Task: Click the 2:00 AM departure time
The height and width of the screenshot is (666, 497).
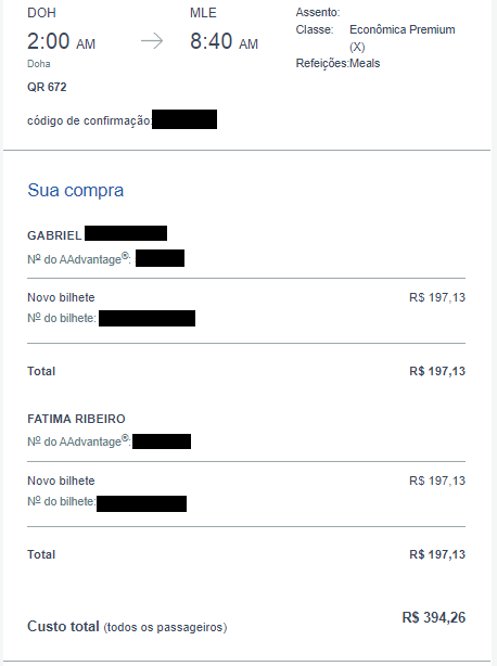Action: (61, 42)
